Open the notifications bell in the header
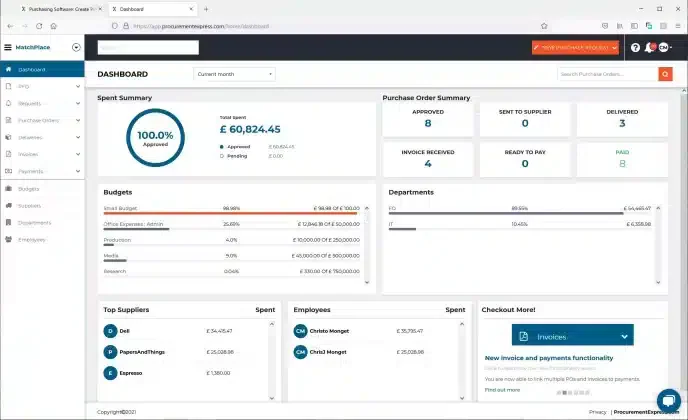 650,47
